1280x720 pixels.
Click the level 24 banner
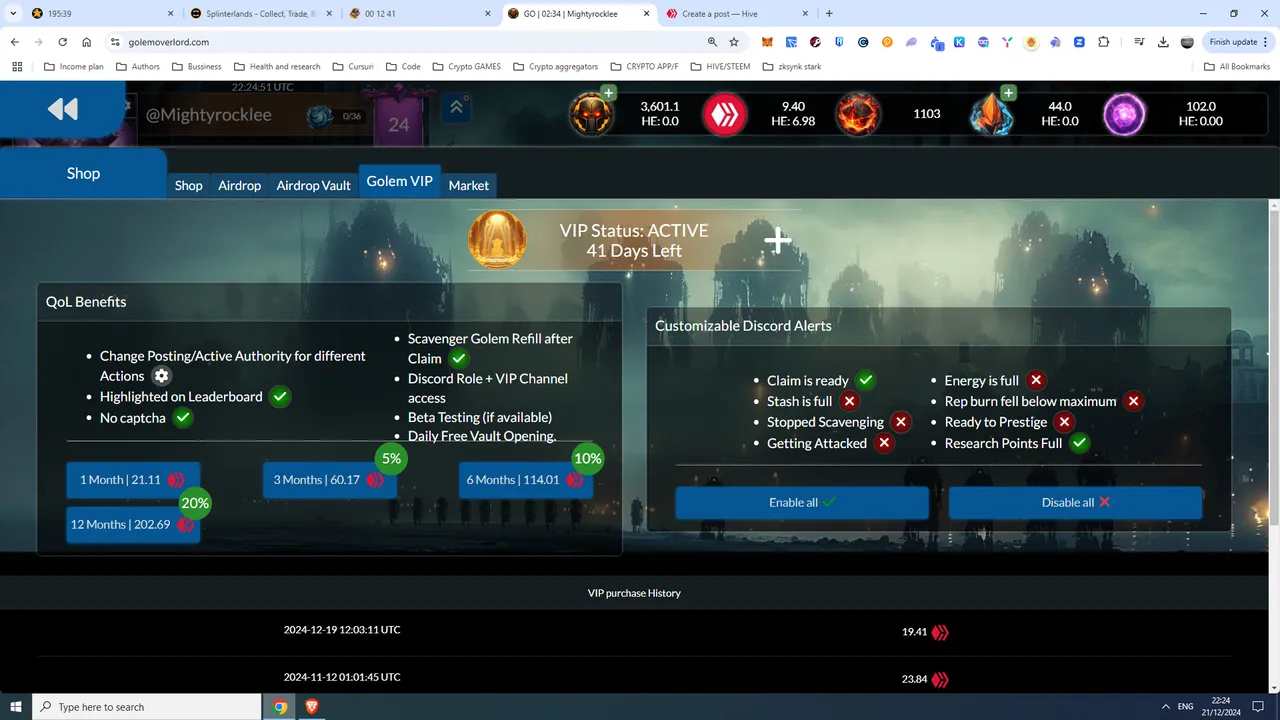[399, 120]
